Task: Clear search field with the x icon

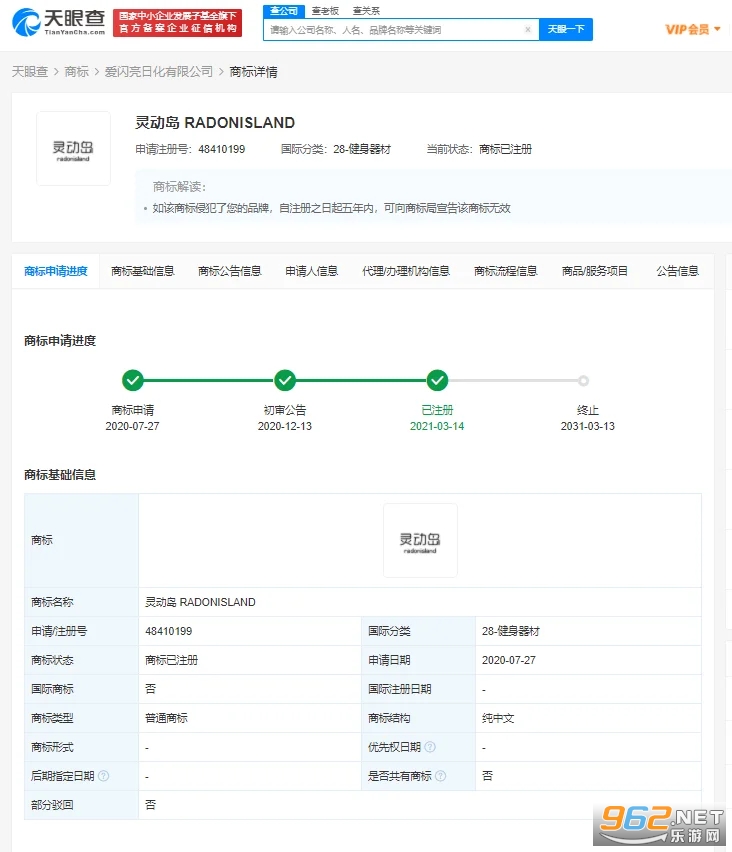Action: click(528, 29)
